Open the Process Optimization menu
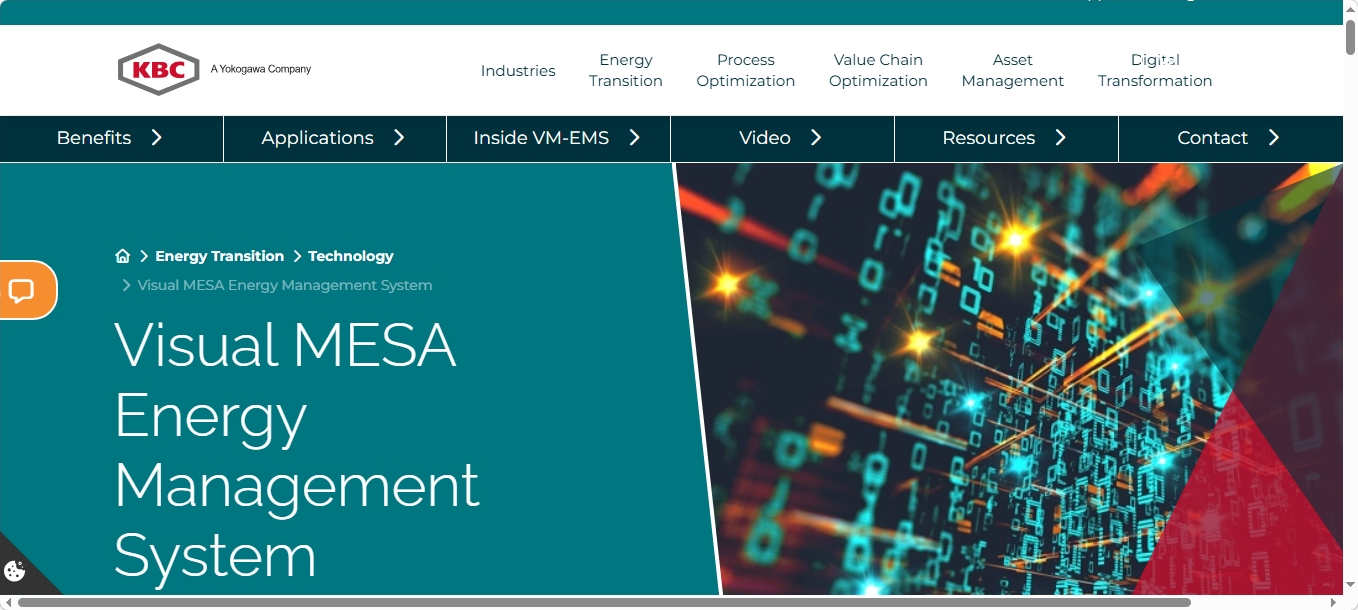Screen dimensions: 1358x610 coord(746,70)
